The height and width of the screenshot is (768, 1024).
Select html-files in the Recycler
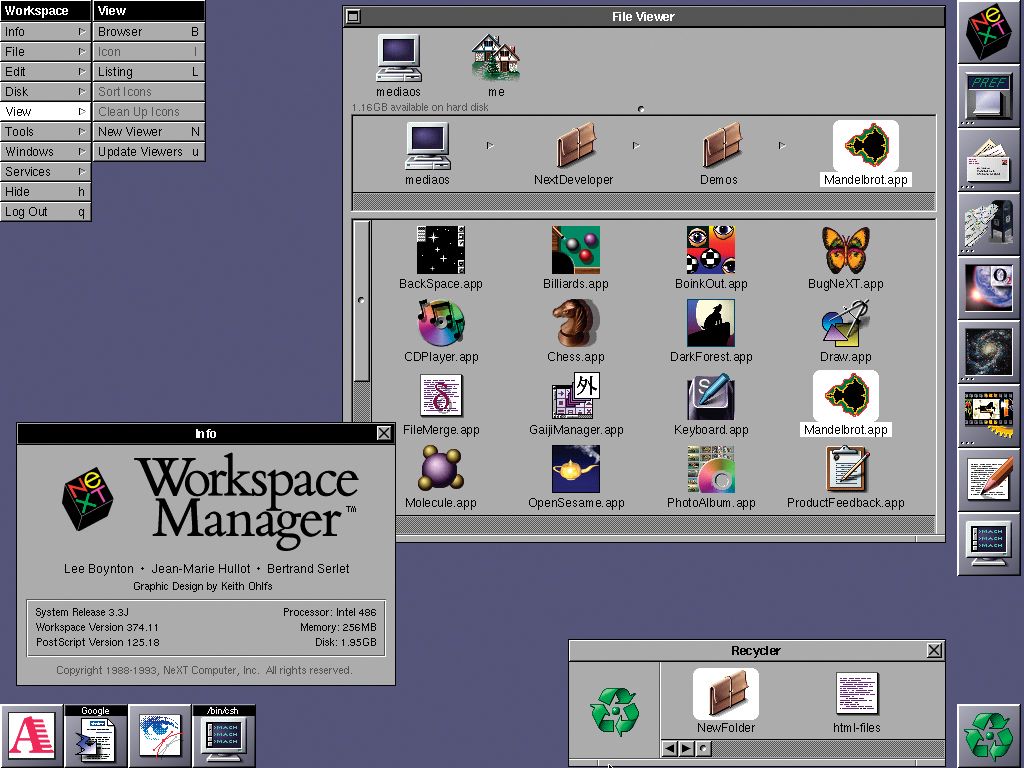pyautogui.click(x=857, y=694)
